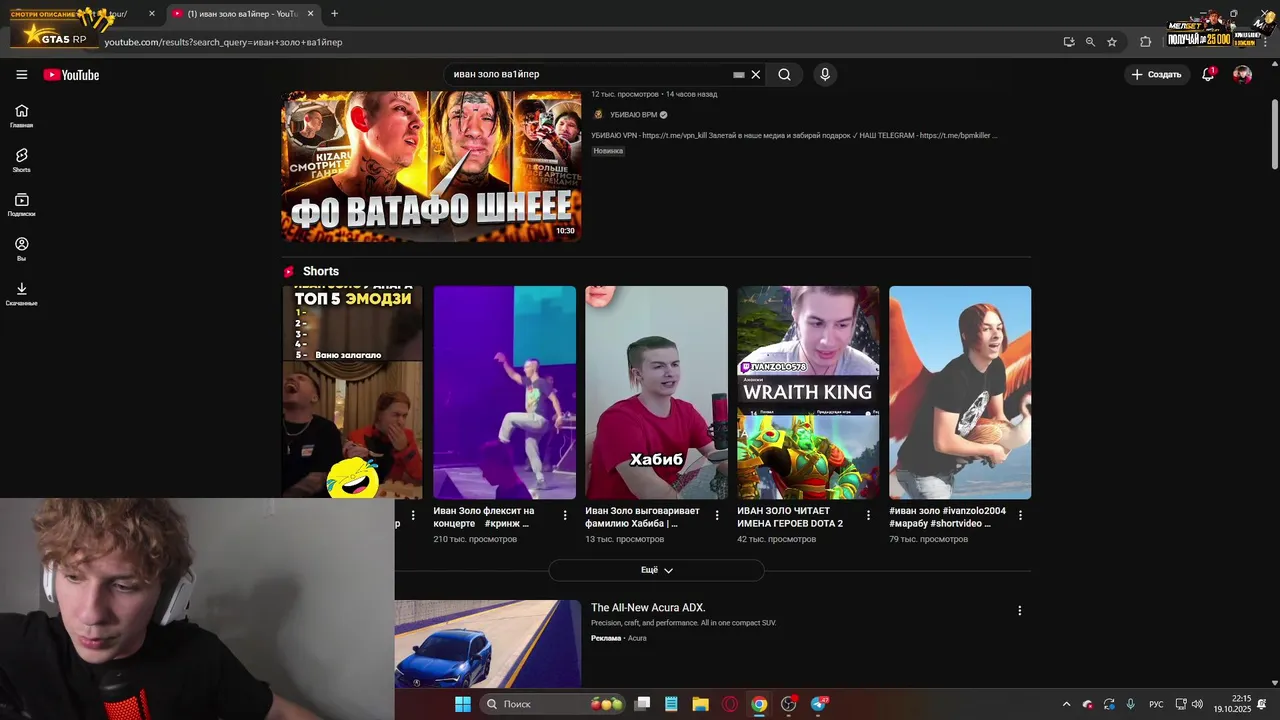Image resolution: width=1280 pixels, height=720 pixels.
Task: Open File Explorer from the taskbar
Action: tap(700, 704)
